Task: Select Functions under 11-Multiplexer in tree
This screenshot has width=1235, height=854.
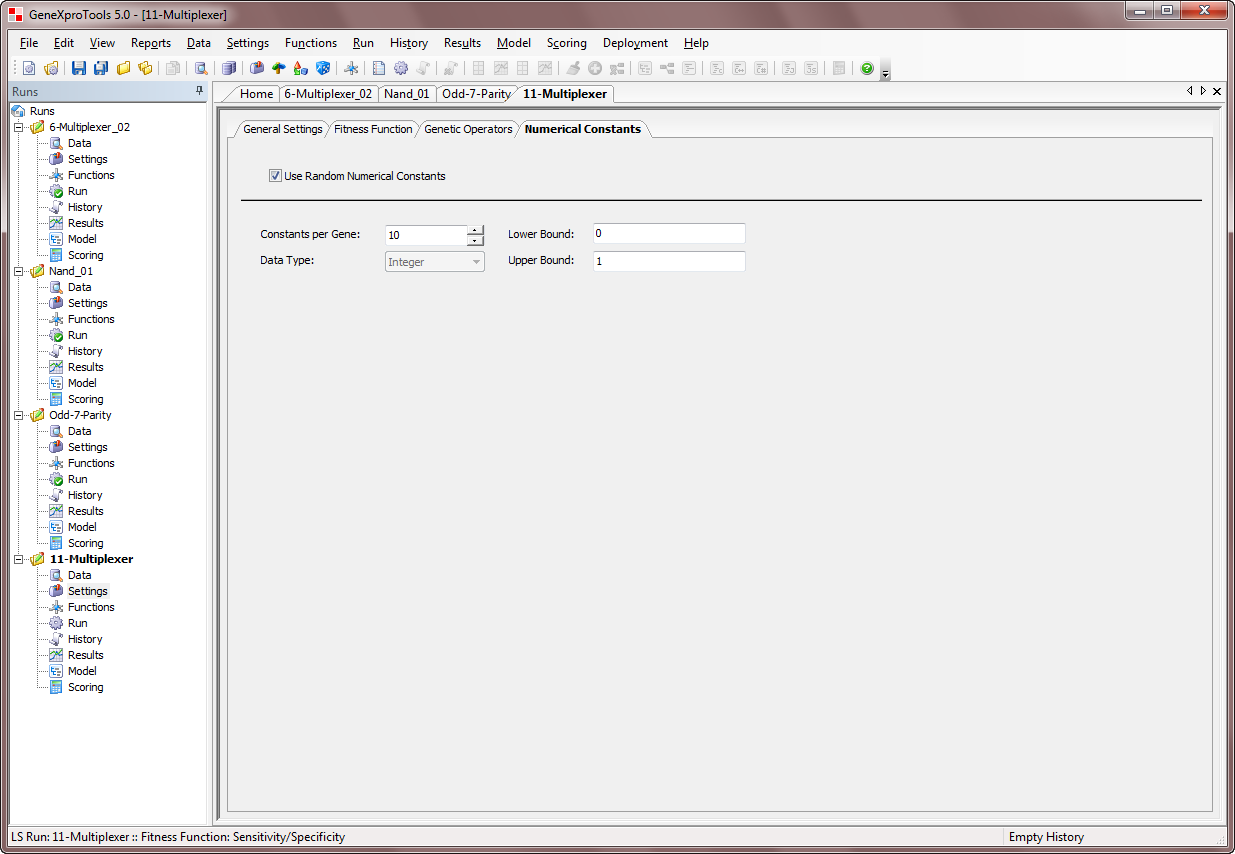Action: (x=91, y=607)
